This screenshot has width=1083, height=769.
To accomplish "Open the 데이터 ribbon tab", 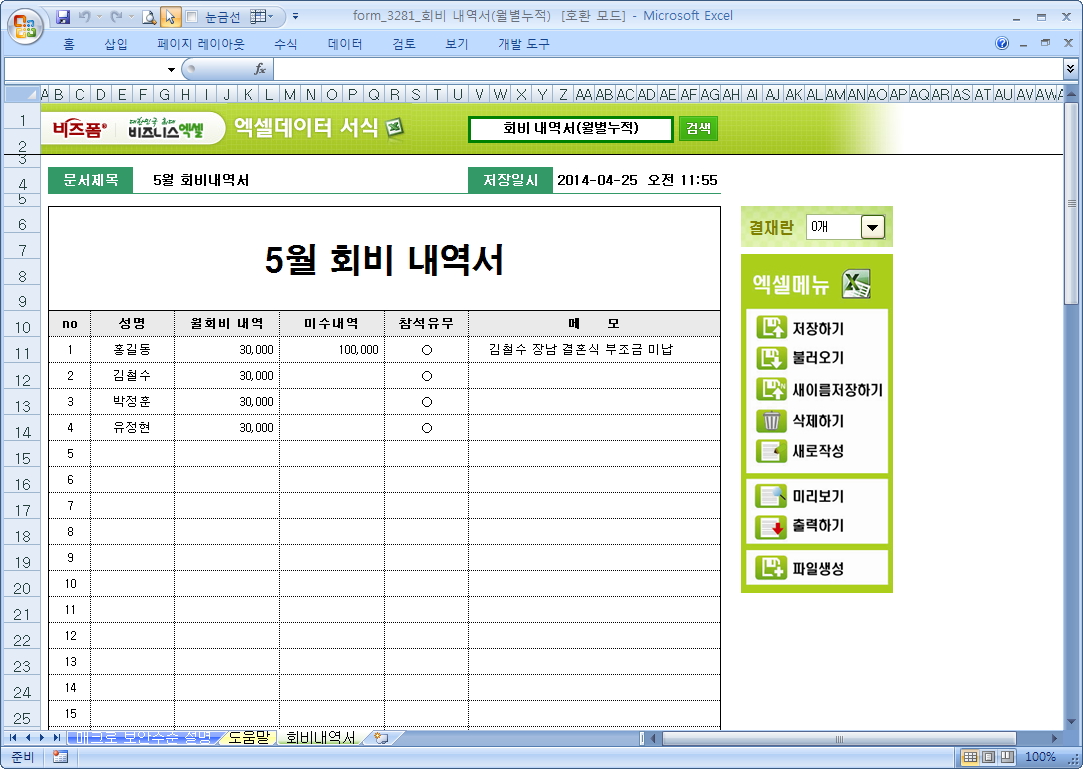I will click(x=345, y=44).
